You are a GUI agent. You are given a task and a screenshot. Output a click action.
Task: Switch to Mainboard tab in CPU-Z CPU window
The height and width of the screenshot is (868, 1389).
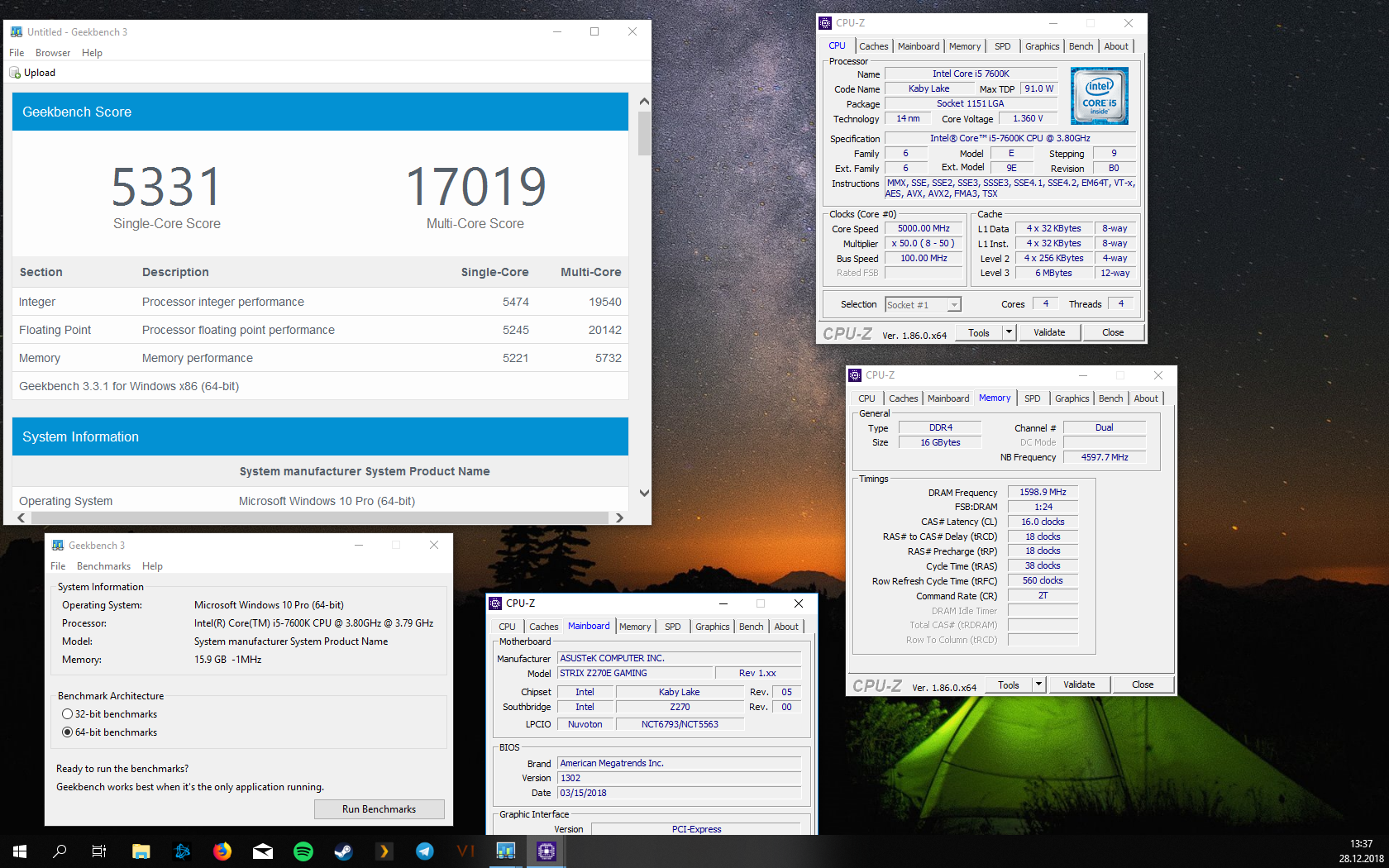pyautogui.click(x=919, y=46)
